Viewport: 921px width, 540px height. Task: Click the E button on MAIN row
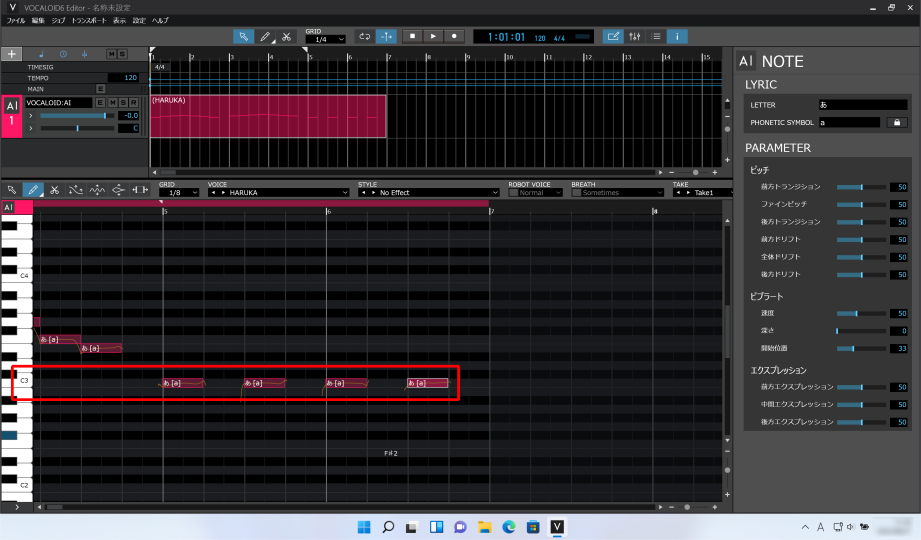coord(100,89)
